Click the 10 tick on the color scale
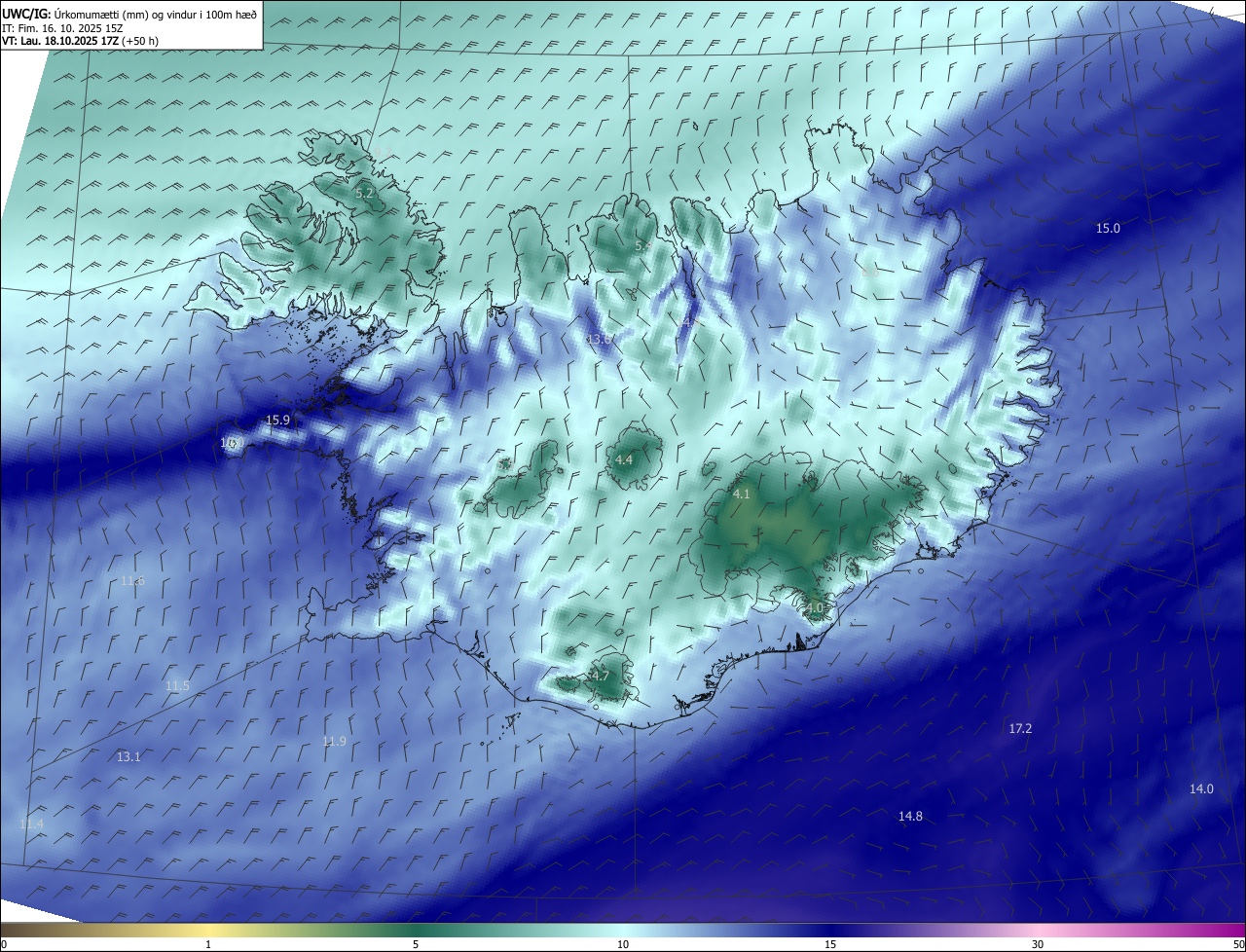This screenshot has height=952, width=1246. (x=623, y=944)
